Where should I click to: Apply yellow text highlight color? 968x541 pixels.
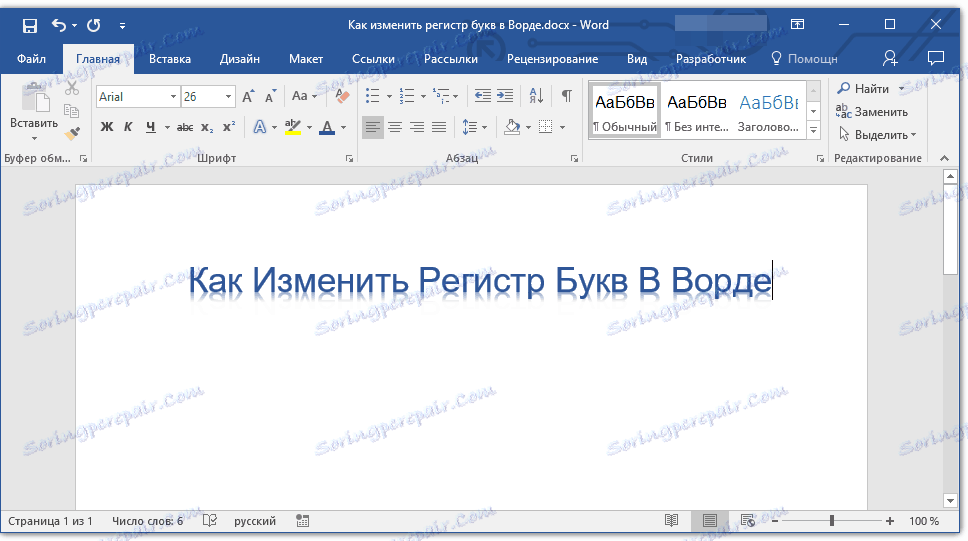pos(293,127)
